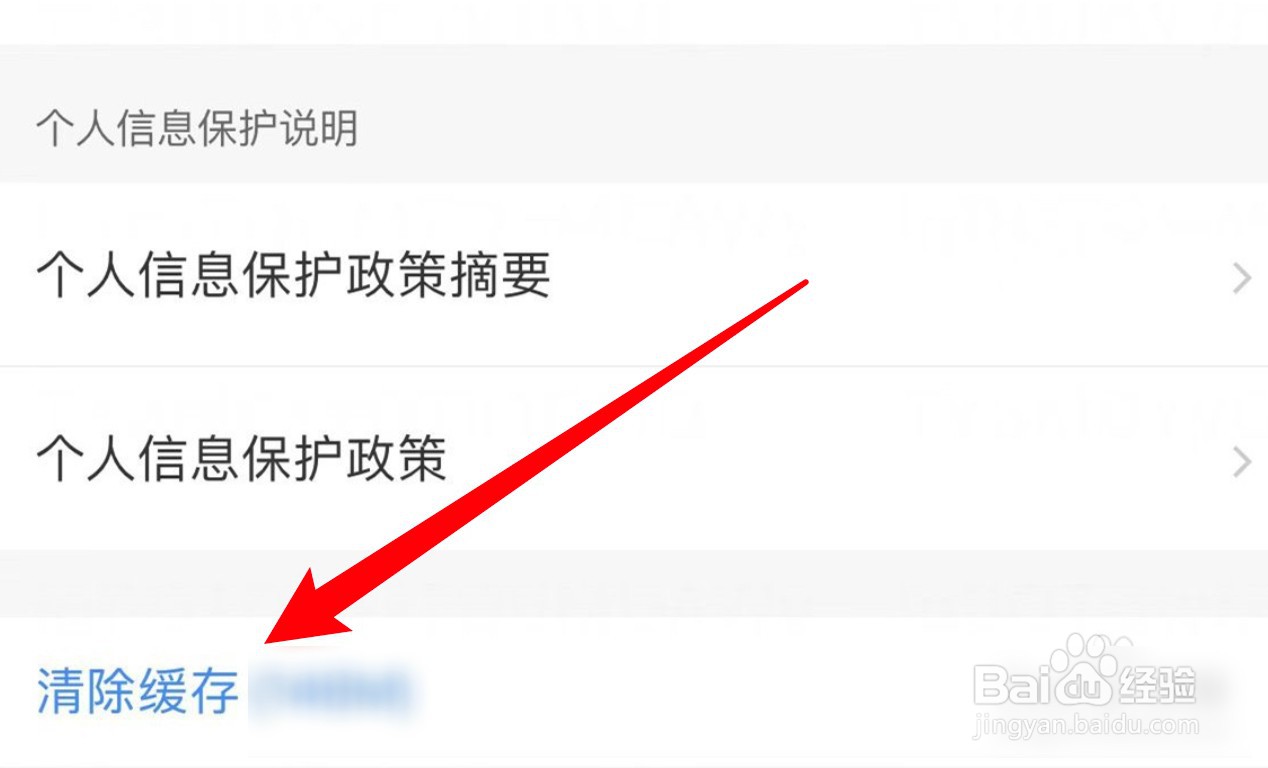
Task: Tap chevron arrow on 个人信息保护政策 row
Action: point(1241,462)
